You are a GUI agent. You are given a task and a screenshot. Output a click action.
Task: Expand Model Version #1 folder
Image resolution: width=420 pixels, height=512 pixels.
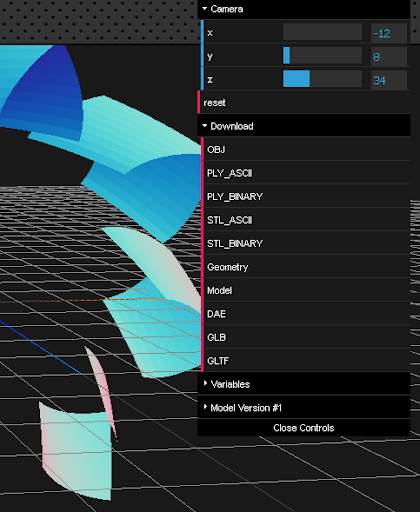(303, 407)
